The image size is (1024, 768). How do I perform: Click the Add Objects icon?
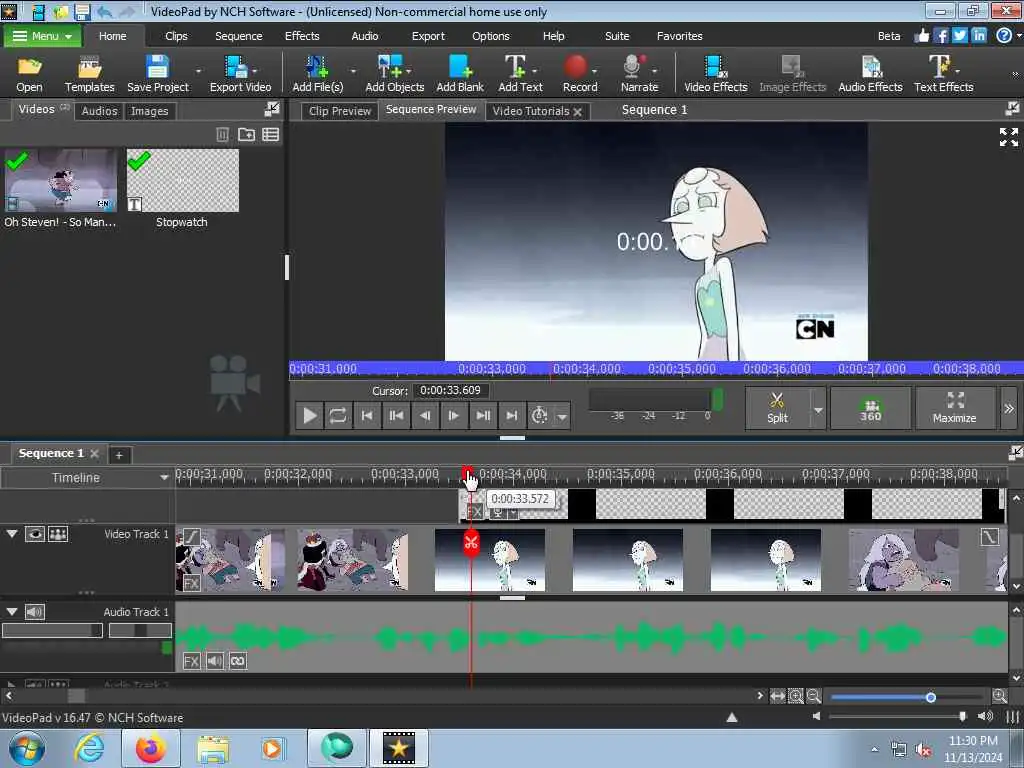coord(394,73)
